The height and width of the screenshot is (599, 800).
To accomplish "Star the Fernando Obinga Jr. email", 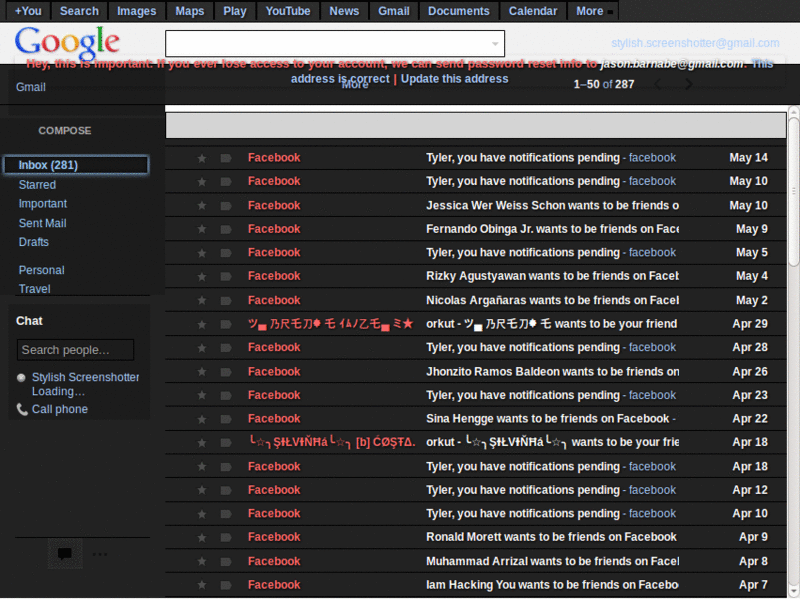I will [x=202, y=229].
